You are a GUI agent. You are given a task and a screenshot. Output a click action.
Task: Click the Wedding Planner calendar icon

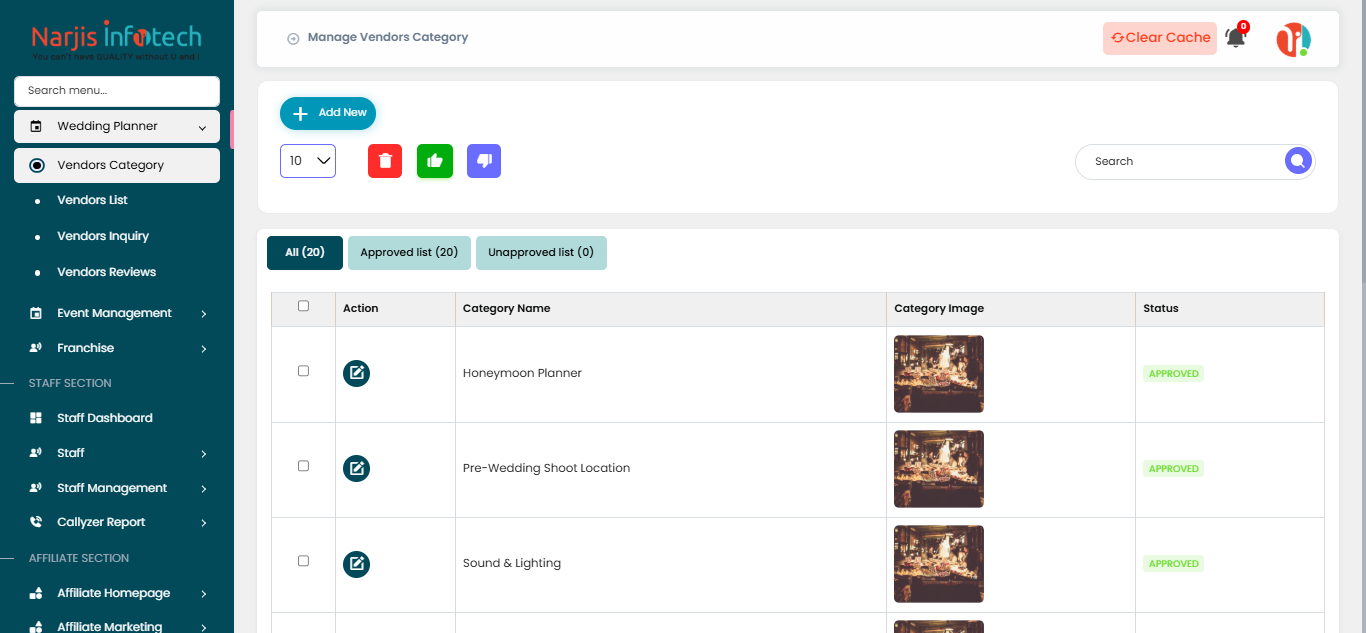point(36,127)
